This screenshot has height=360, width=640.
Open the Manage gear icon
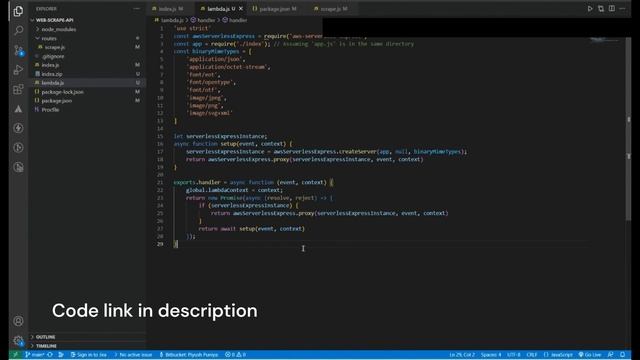click(x=18, y=340)
